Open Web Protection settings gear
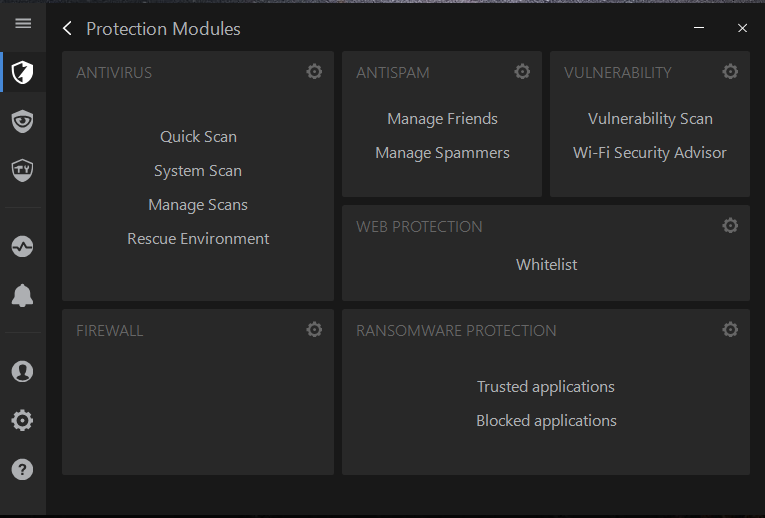 (x=730, y=225)
